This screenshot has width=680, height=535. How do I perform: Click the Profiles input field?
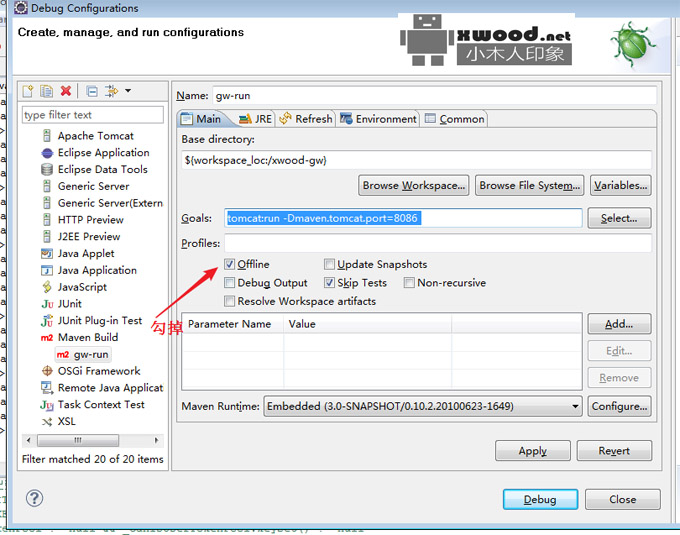click(x=438, y=243)
